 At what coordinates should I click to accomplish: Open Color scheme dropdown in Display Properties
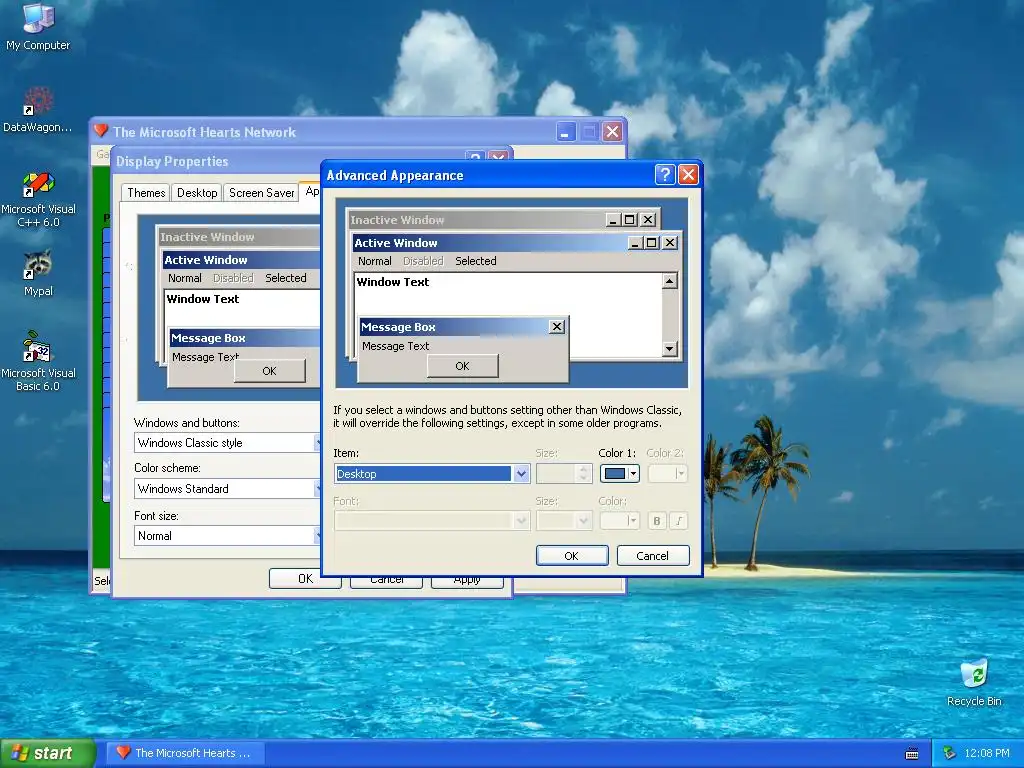pos(228,488)
